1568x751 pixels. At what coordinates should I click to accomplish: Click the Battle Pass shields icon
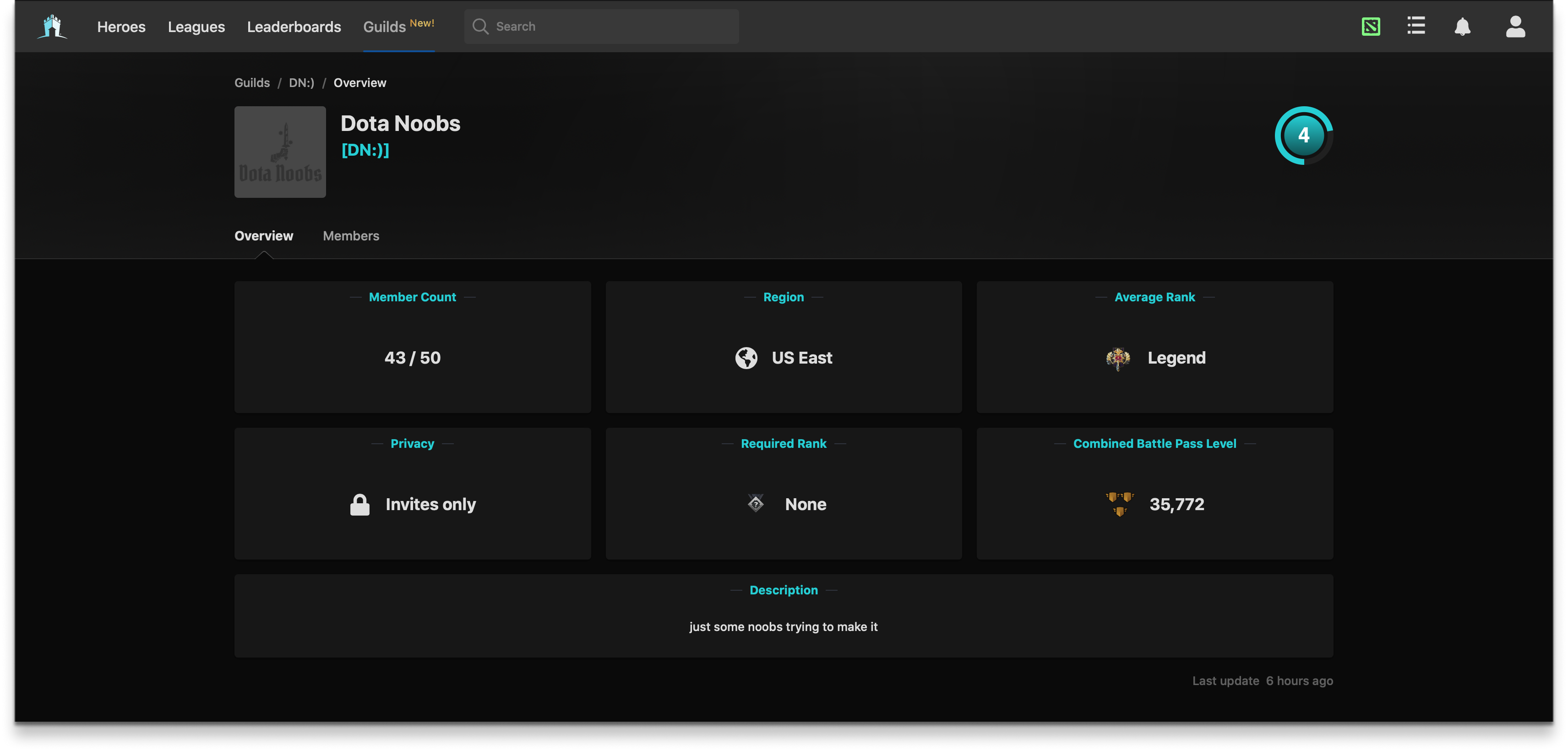click(x=1119, y=504)
